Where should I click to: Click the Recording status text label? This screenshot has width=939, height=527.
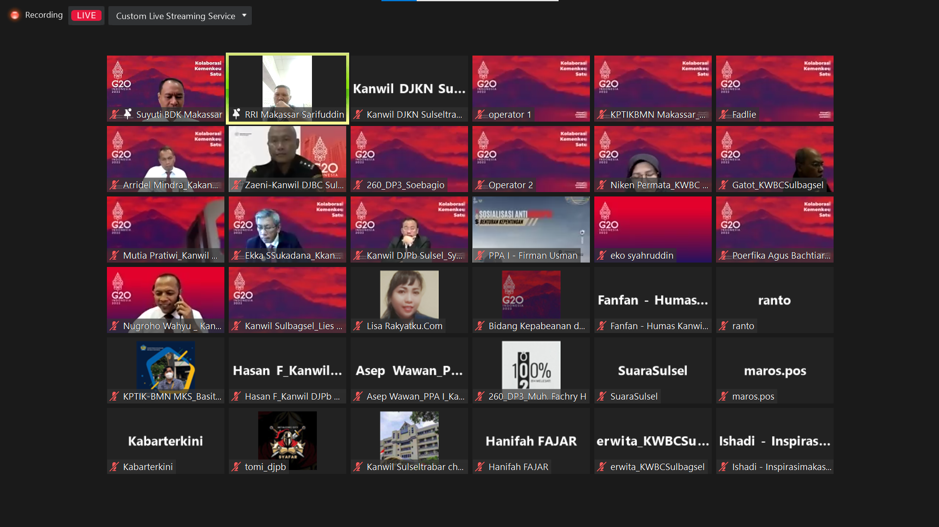(x=44, y=15)
